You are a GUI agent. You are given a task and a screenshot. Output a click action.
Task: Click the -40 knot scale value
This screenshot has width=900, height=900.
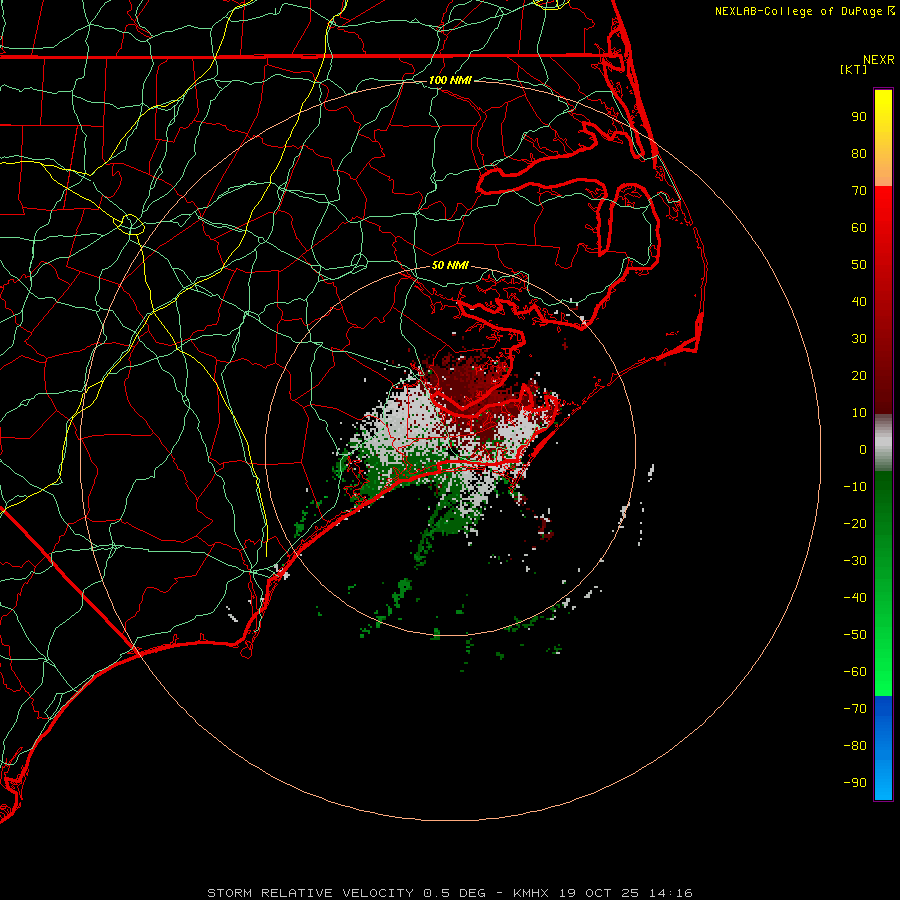855,598
